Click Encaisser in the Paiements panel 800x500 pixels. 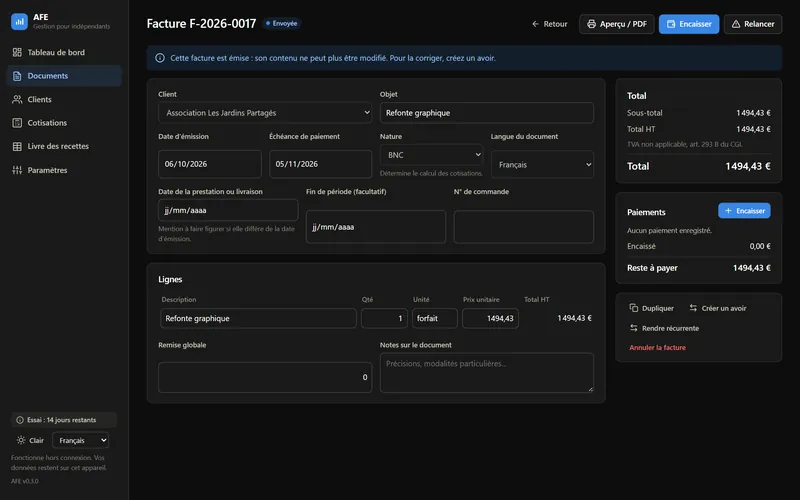click(x=744, y=211)
